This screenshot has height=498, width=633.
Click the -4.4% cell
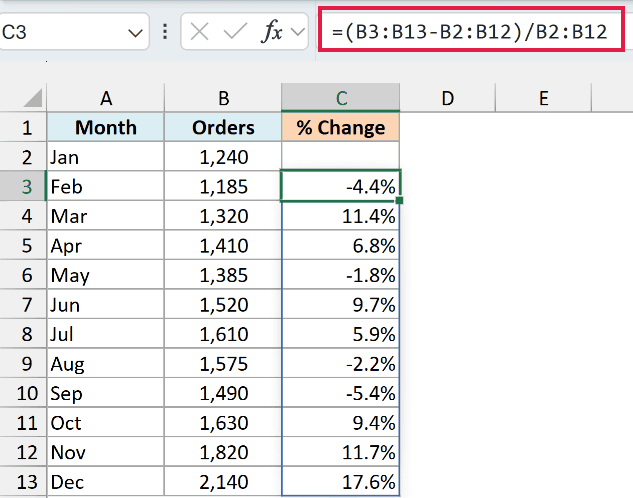point(341,186)
